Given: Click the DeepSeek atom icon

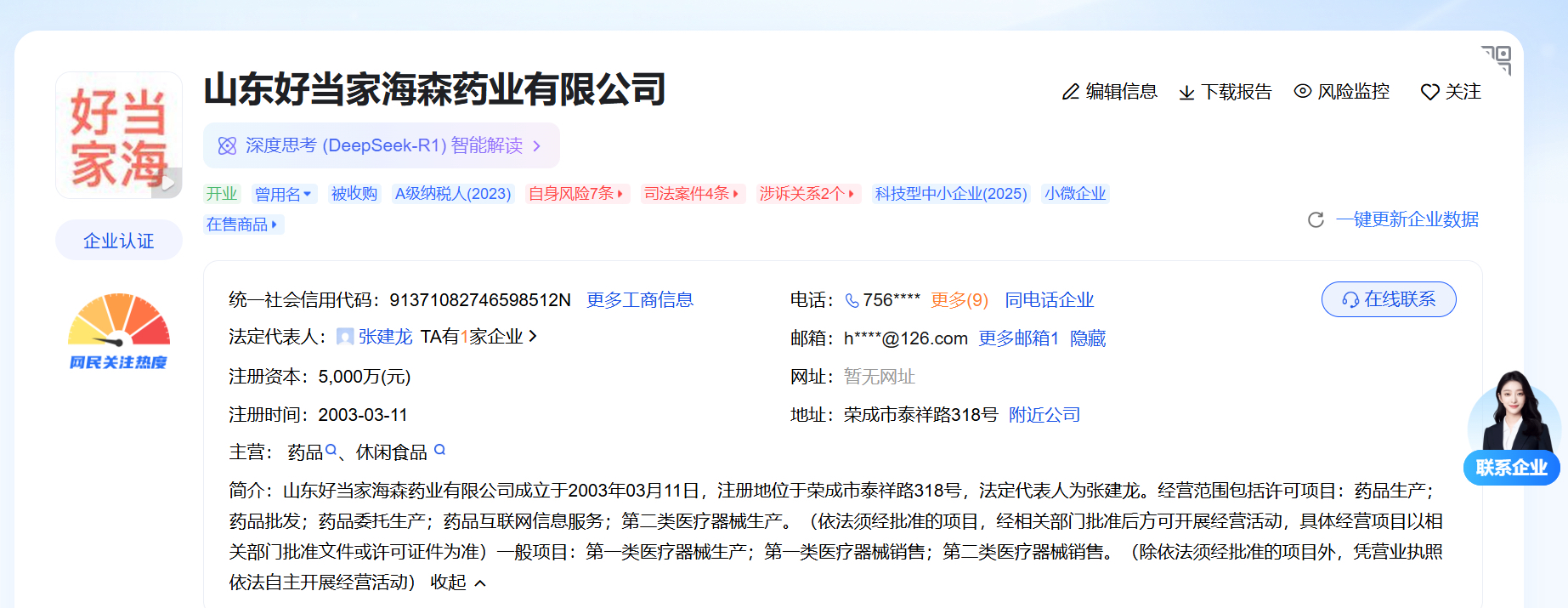Looking at the screenshot, I should (x=227, y=145).
